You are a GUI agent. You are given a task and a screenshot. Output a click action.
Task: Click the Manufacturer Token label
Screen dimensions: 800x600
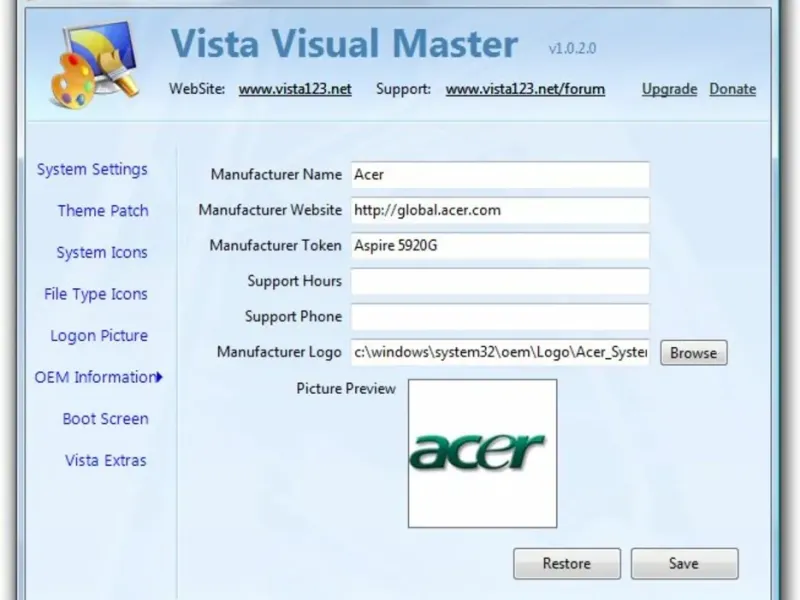coord(276,245)
